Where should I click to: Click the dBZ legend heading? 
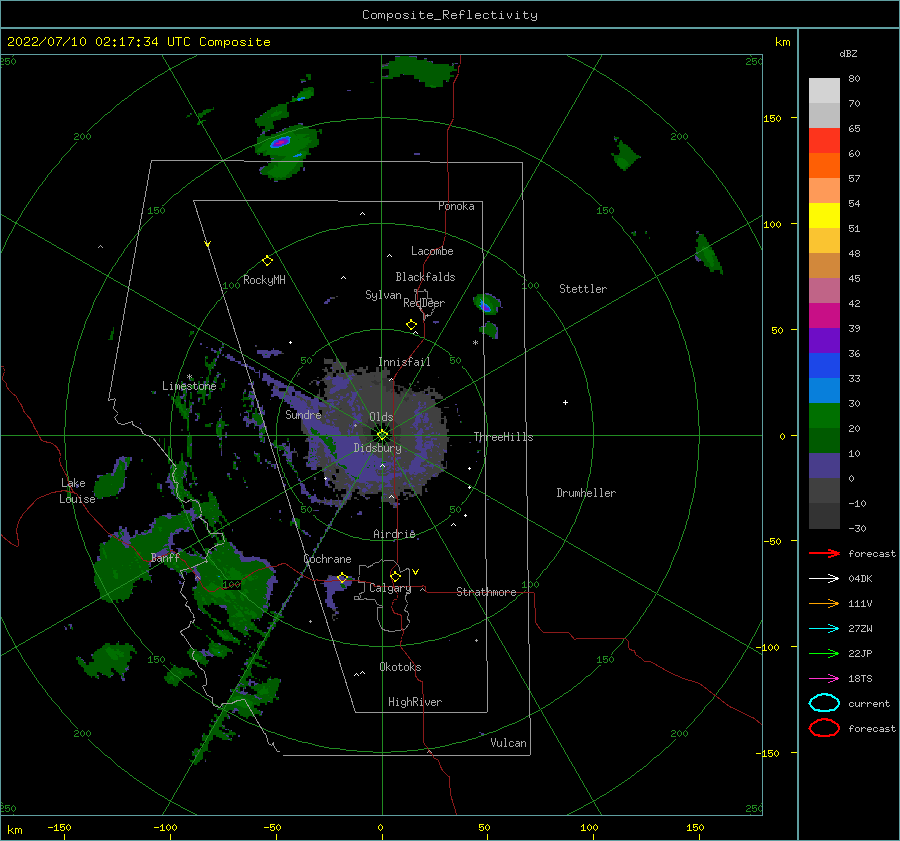point(848,53)
